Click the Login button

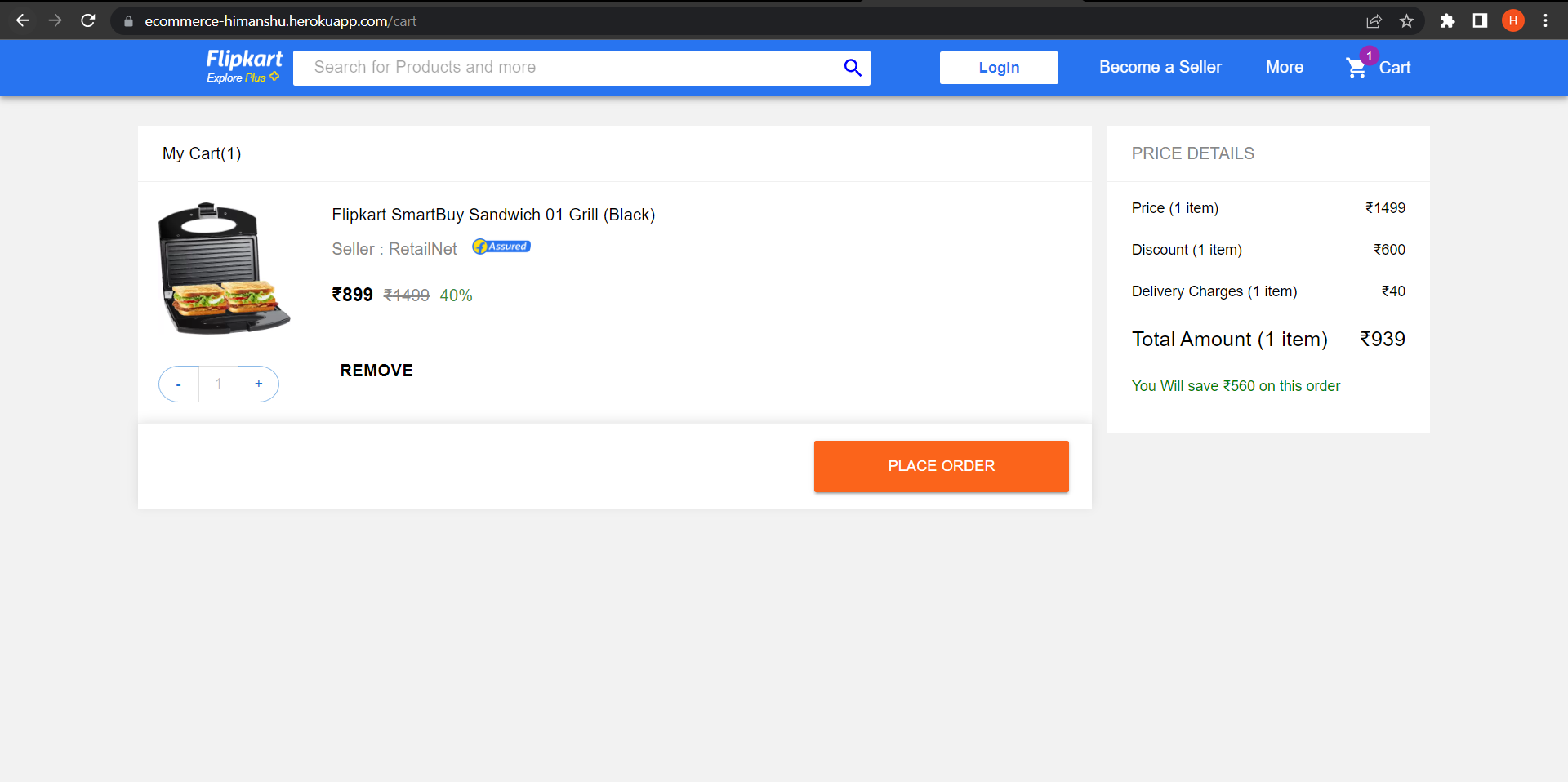click(999, 67)
